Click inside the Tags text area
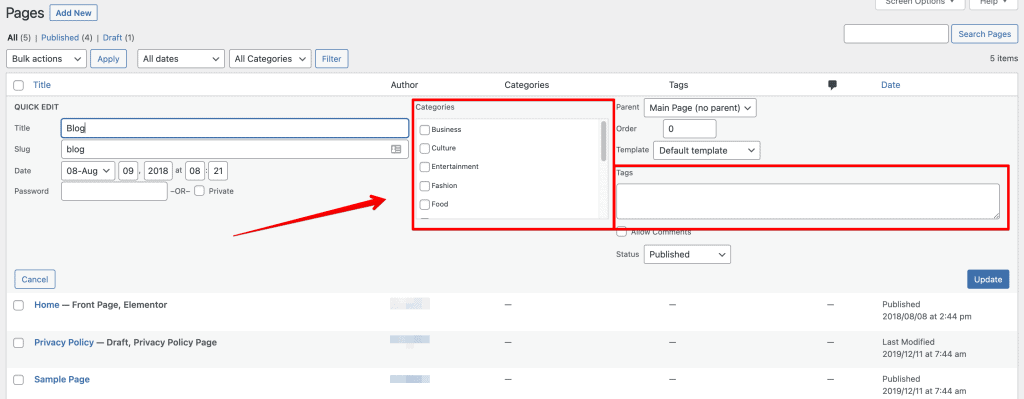The width and height of the screenshot is (1024, 399). pos(808,201)
